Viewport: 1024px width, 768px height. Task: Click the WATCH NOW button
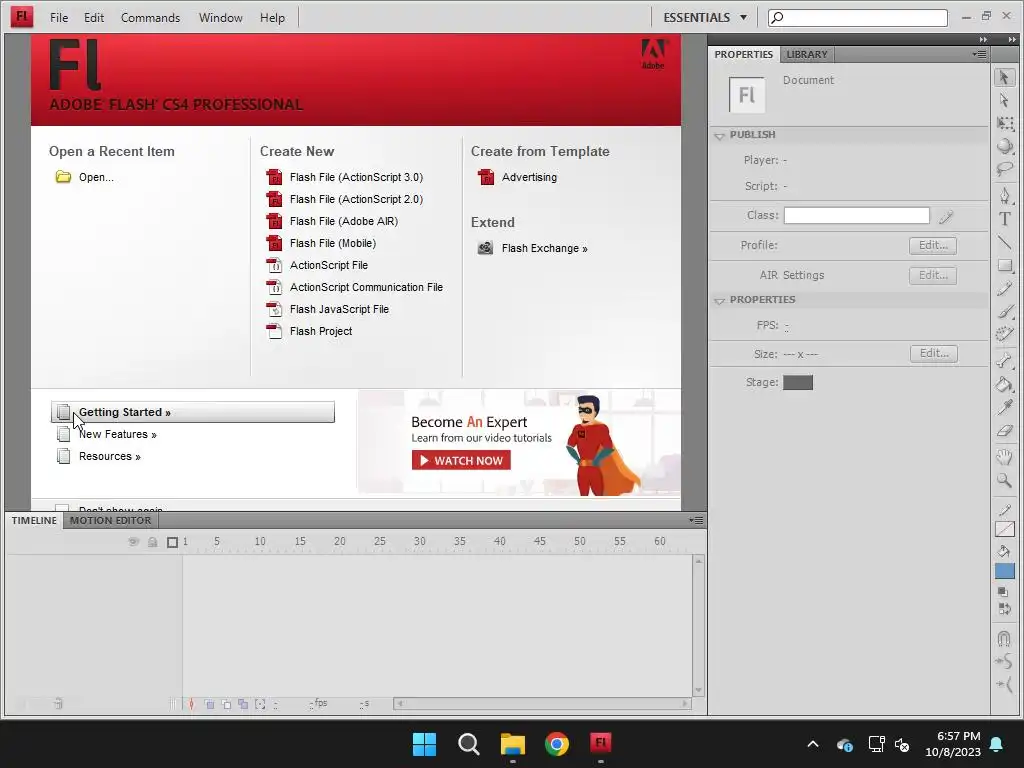pyautogui.click(x=461, y=460)
